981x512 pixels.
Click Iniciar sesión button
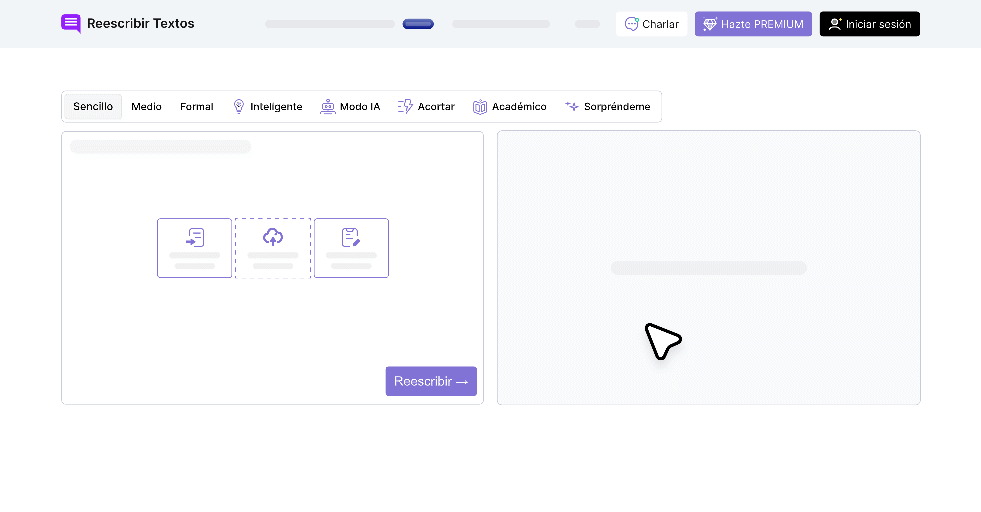[x=870, y=24]
